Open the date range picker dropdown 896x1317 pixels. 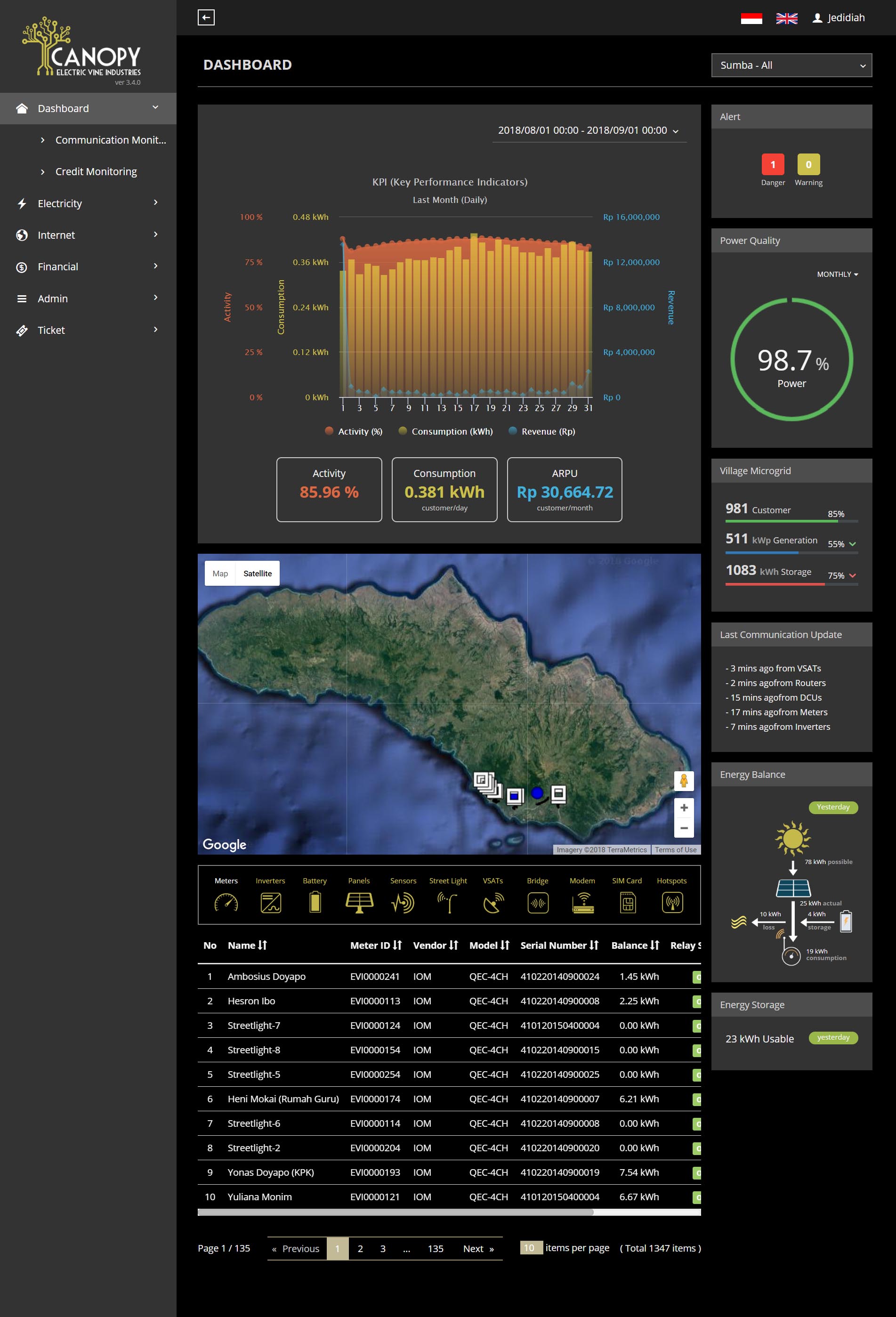click(589, 130)
